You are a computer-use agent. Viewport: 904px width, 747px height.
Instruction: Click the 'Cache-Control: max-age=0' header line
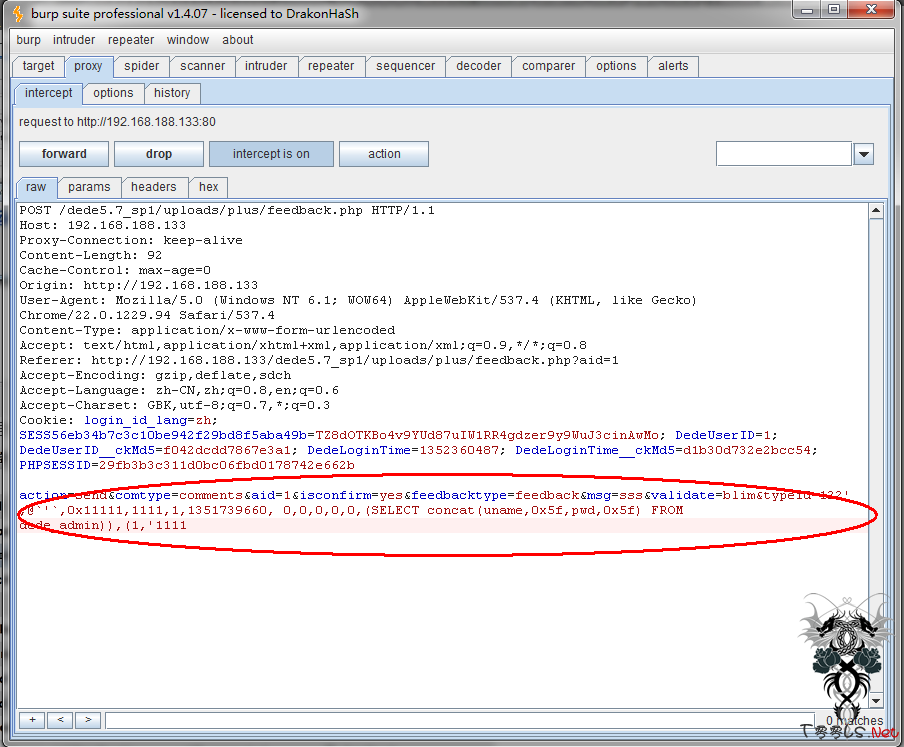pyautogui.click(x=115, y=270)
